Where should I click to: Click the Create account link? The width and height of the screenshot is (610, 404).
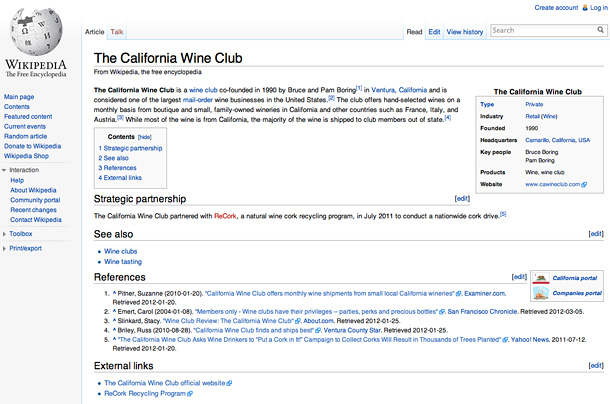coord(556,8)
